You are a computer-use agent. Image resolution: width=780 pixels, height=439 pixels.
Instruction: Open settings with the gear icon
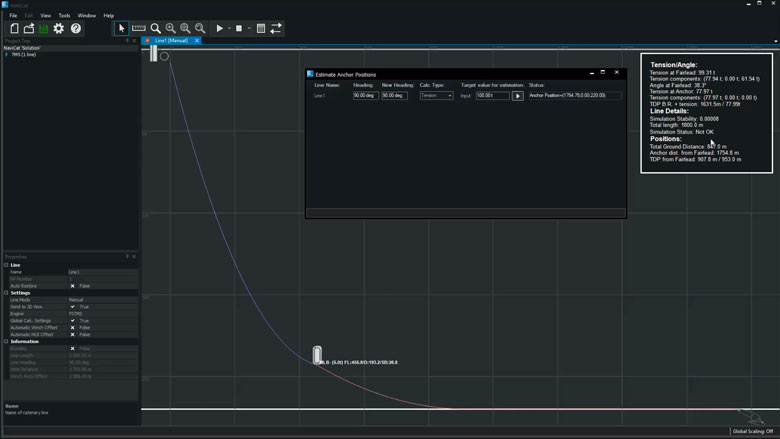59,29
